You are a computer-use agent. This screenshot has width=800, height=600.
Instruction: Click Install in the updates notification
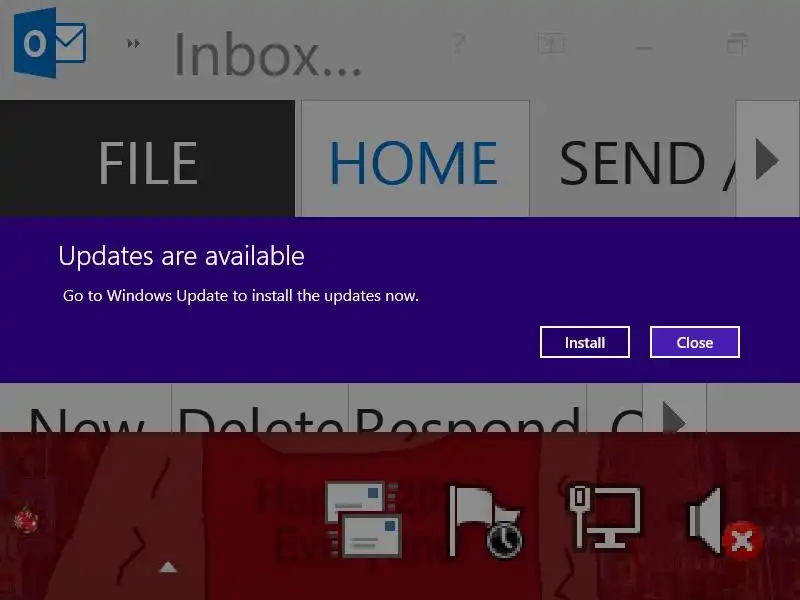[585, 342]
